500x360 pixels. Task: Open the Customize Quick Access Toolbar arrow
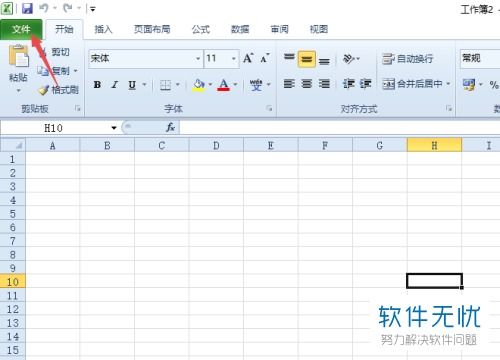click(x=93, y=9)
